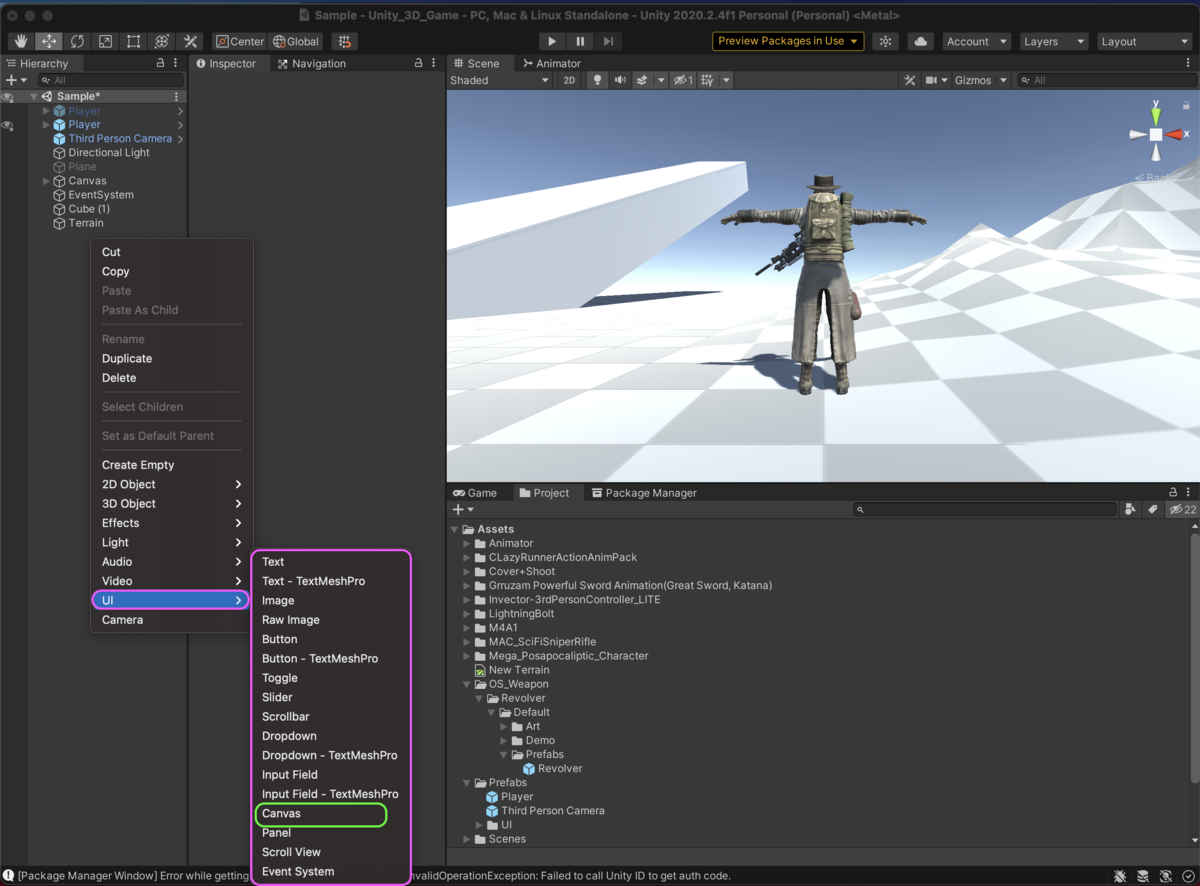Open custom editor tools
Viewport: 1200px width, 886px height.
(190, 41)
